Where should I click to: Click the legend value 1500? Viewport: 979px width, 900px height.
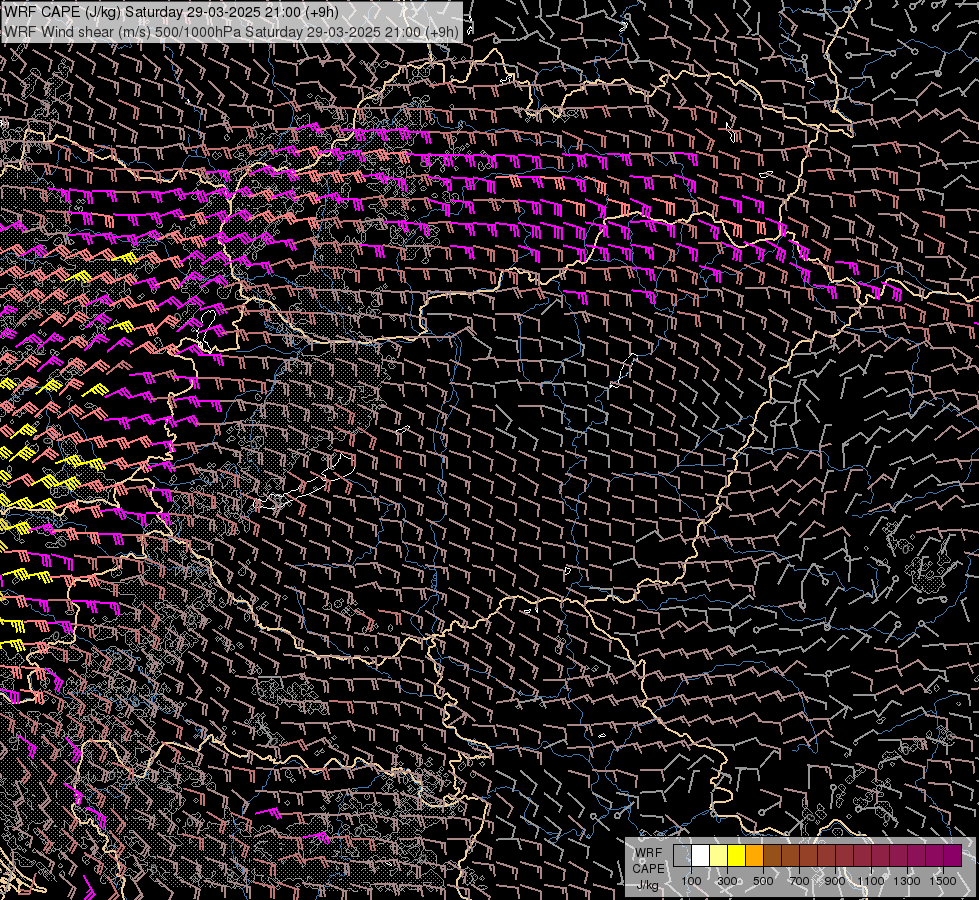click(x=943, y=881)
